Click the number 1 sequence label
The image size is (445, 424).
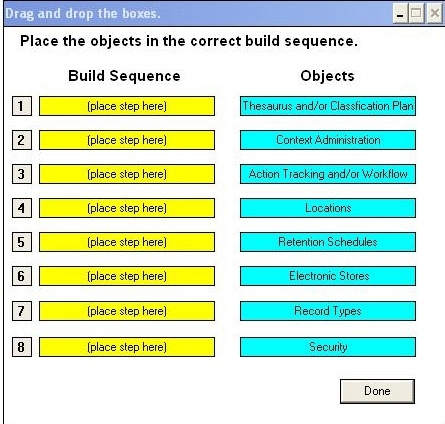point(22,106)
